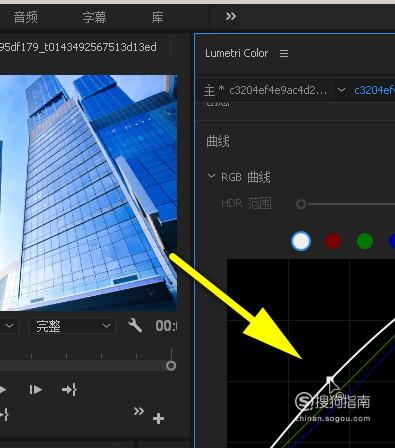This screenshot has width=395, height=448.
Task: Show more workspaces with double-arrow overflow
Action: point(231,16)
